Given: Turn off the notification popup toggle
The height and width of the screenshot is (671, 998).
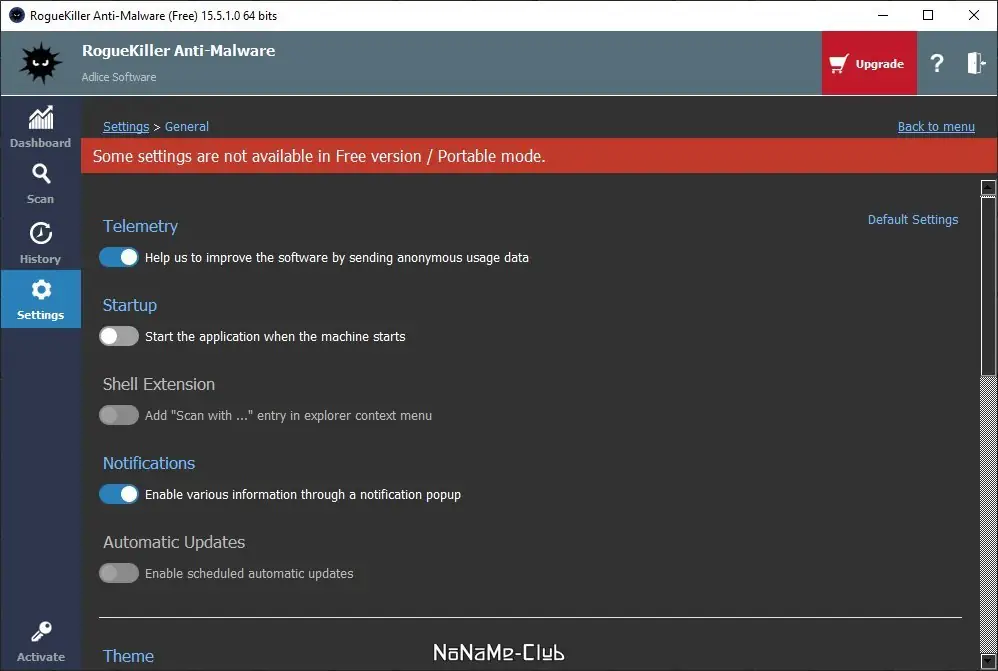Looking at the screenshot, I should [x=119, y=494].
